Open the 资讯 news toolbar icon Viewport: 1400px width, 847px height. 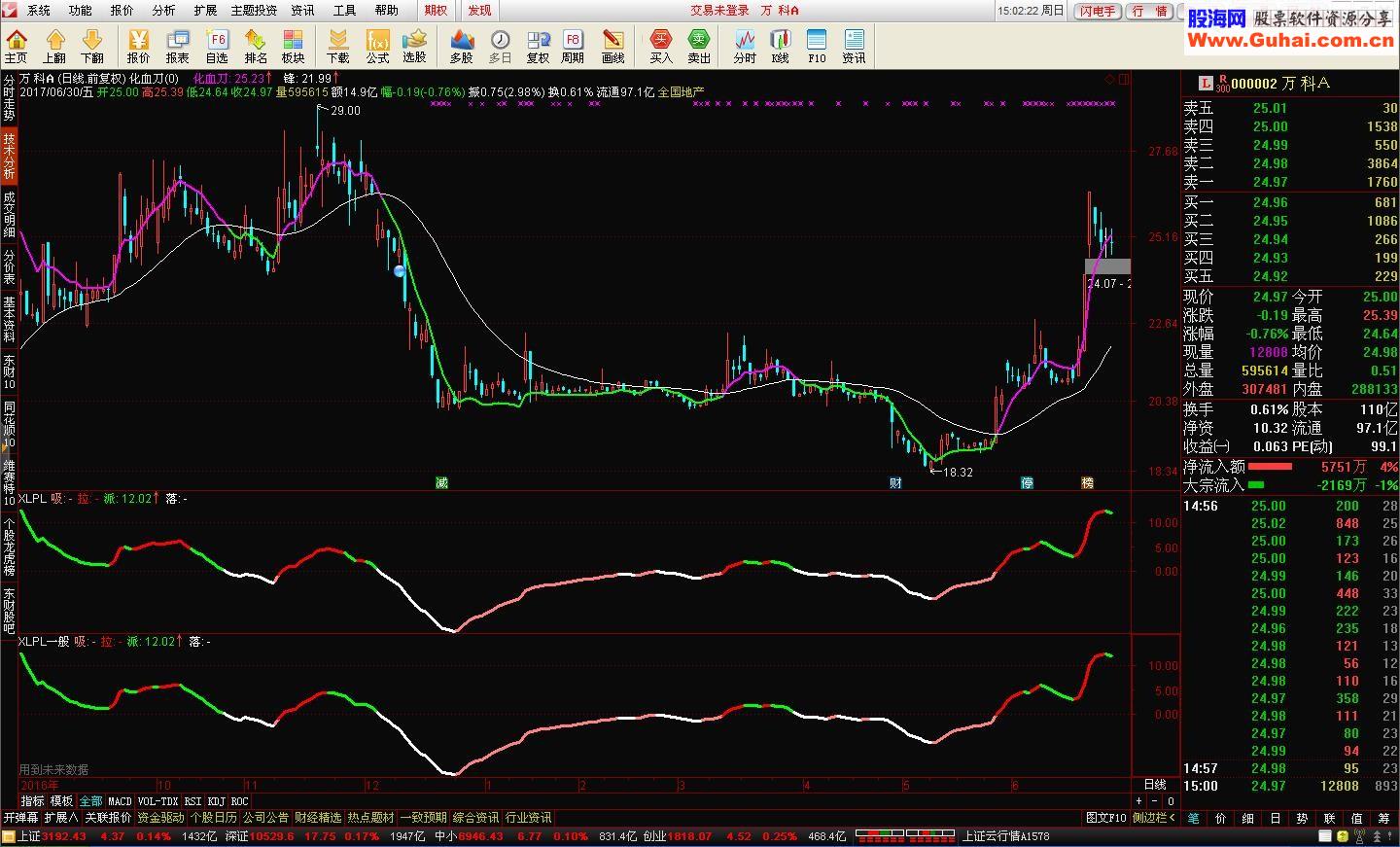[x=854, y=46]
